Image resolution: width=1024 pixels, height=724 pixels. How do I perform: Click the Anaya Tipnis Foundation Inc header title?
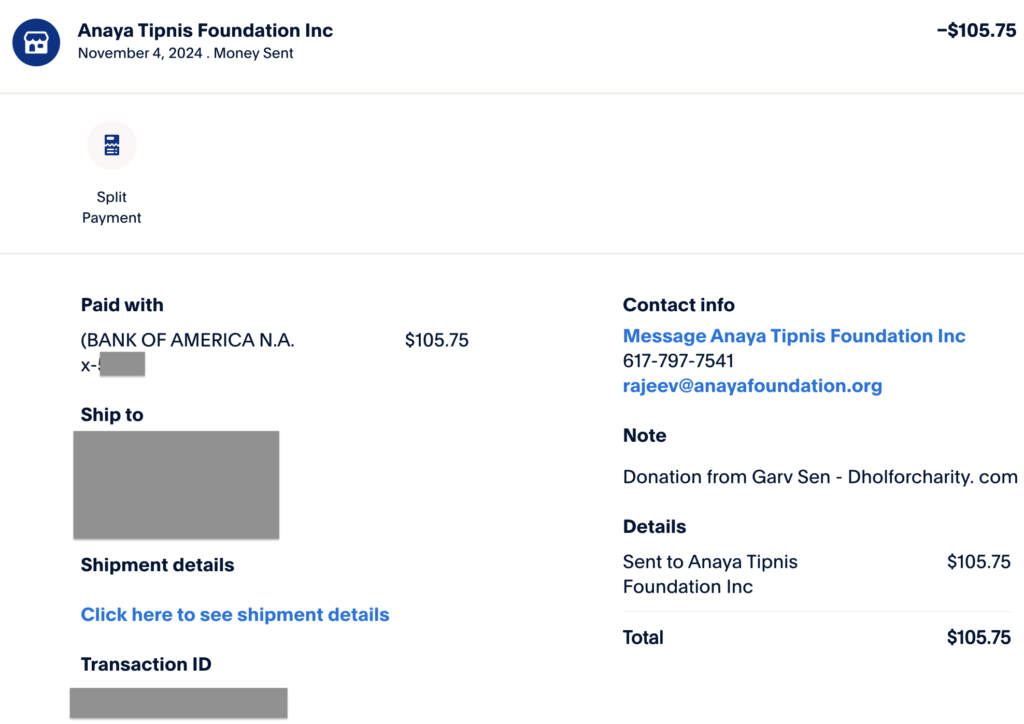coord(205,30)
